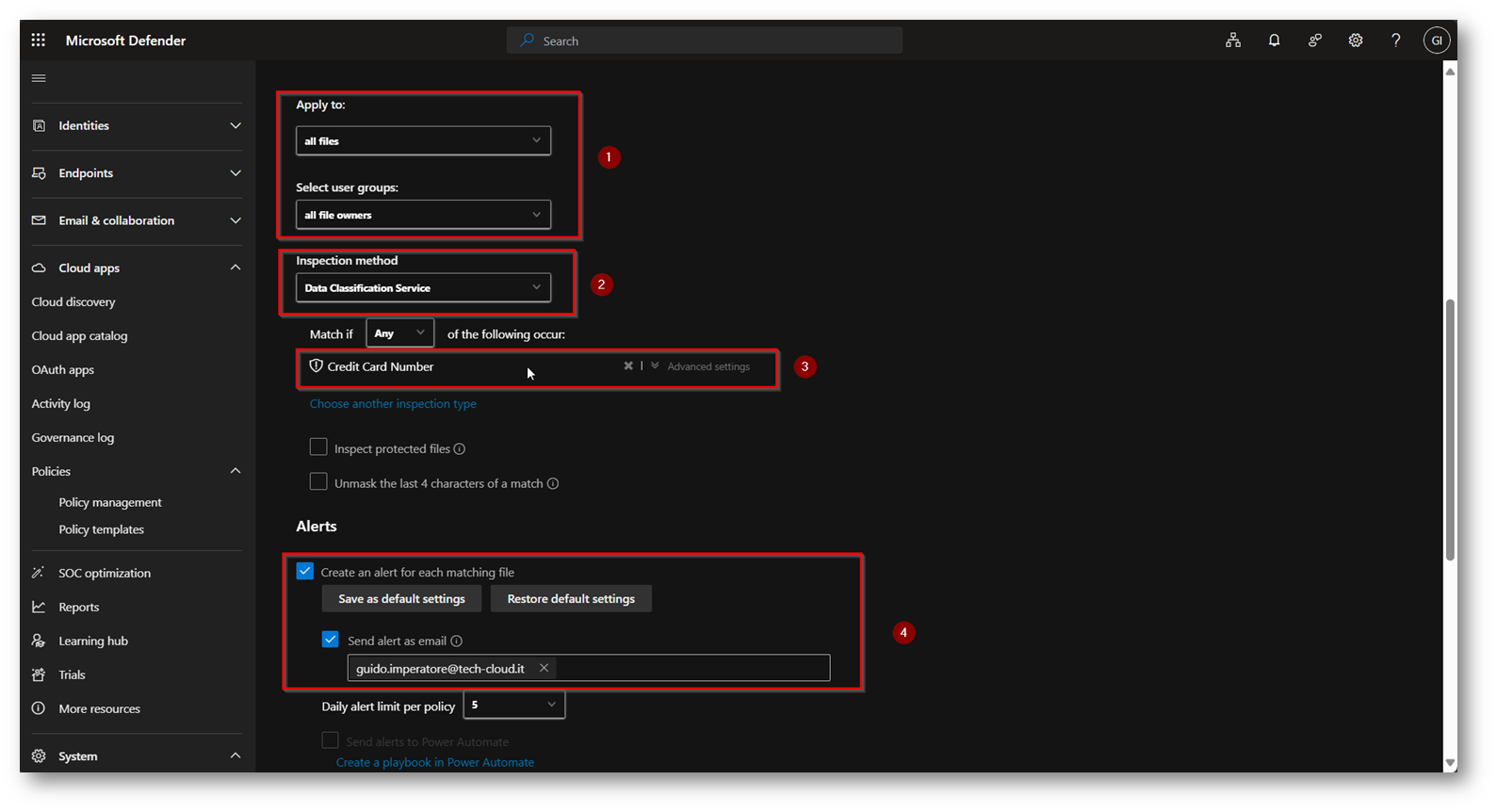Click the Email & collaboration envelope icon
1497x812 pixels.
tap(39, 220)
